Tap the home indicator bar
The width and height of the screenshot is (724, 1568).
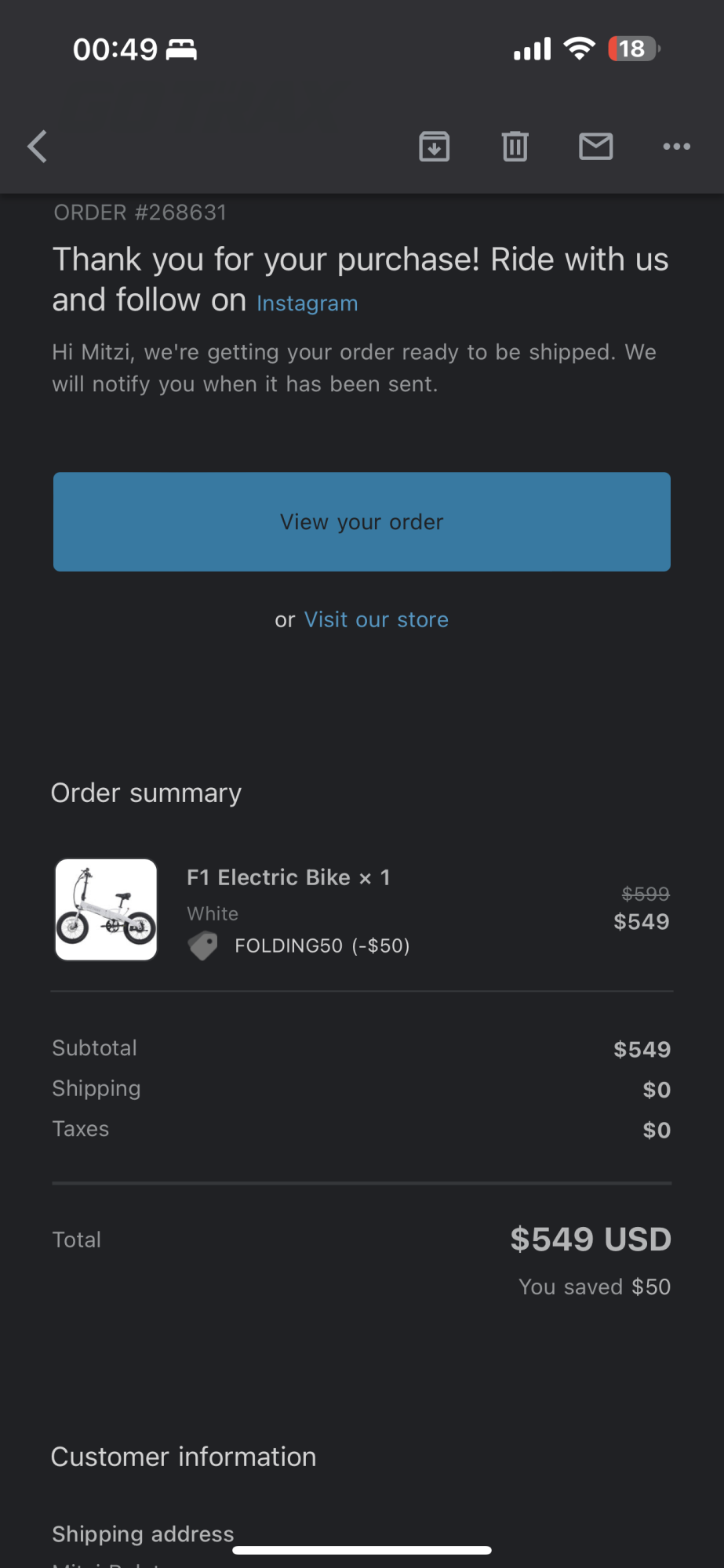click(362, 1550)
